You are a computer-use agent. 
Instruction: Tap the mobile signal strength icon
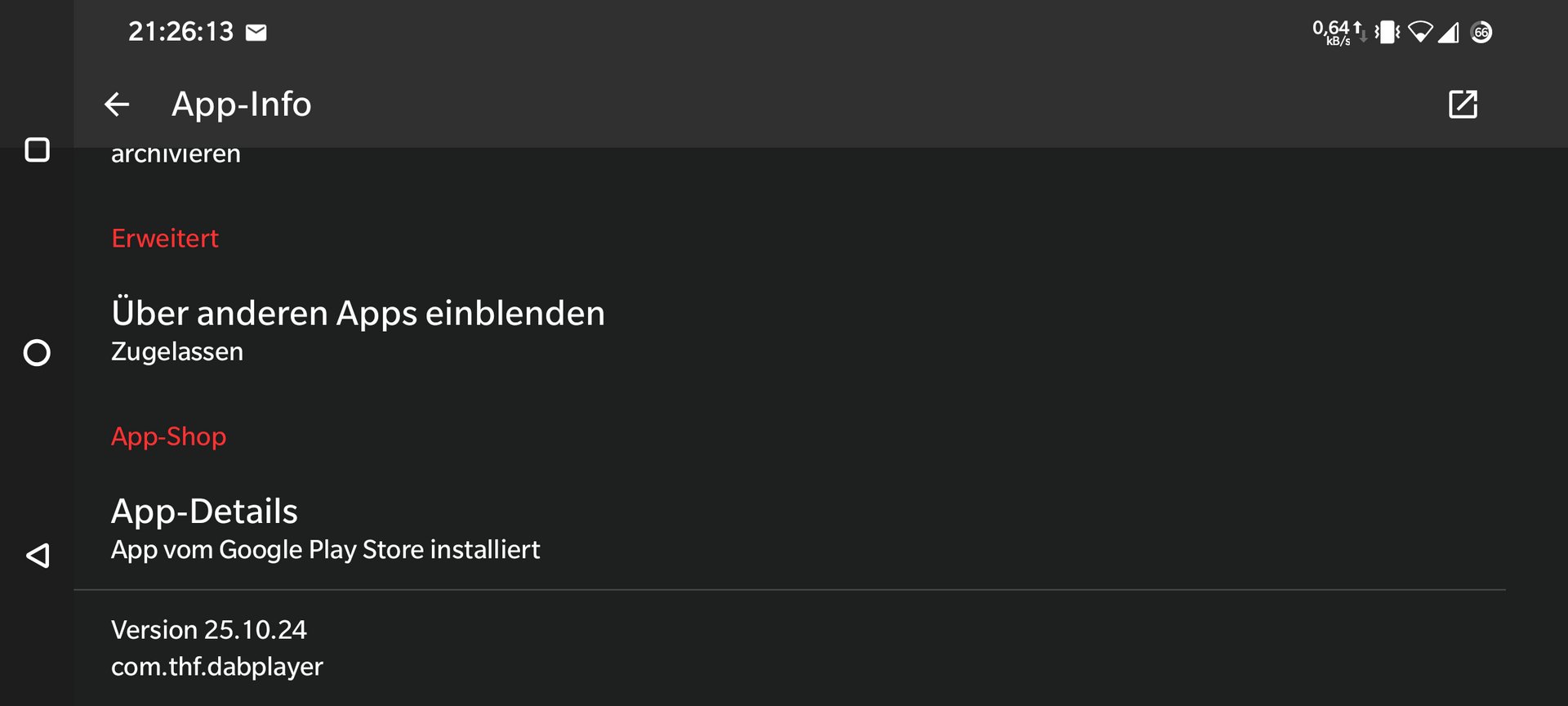tap(1449, 33)
